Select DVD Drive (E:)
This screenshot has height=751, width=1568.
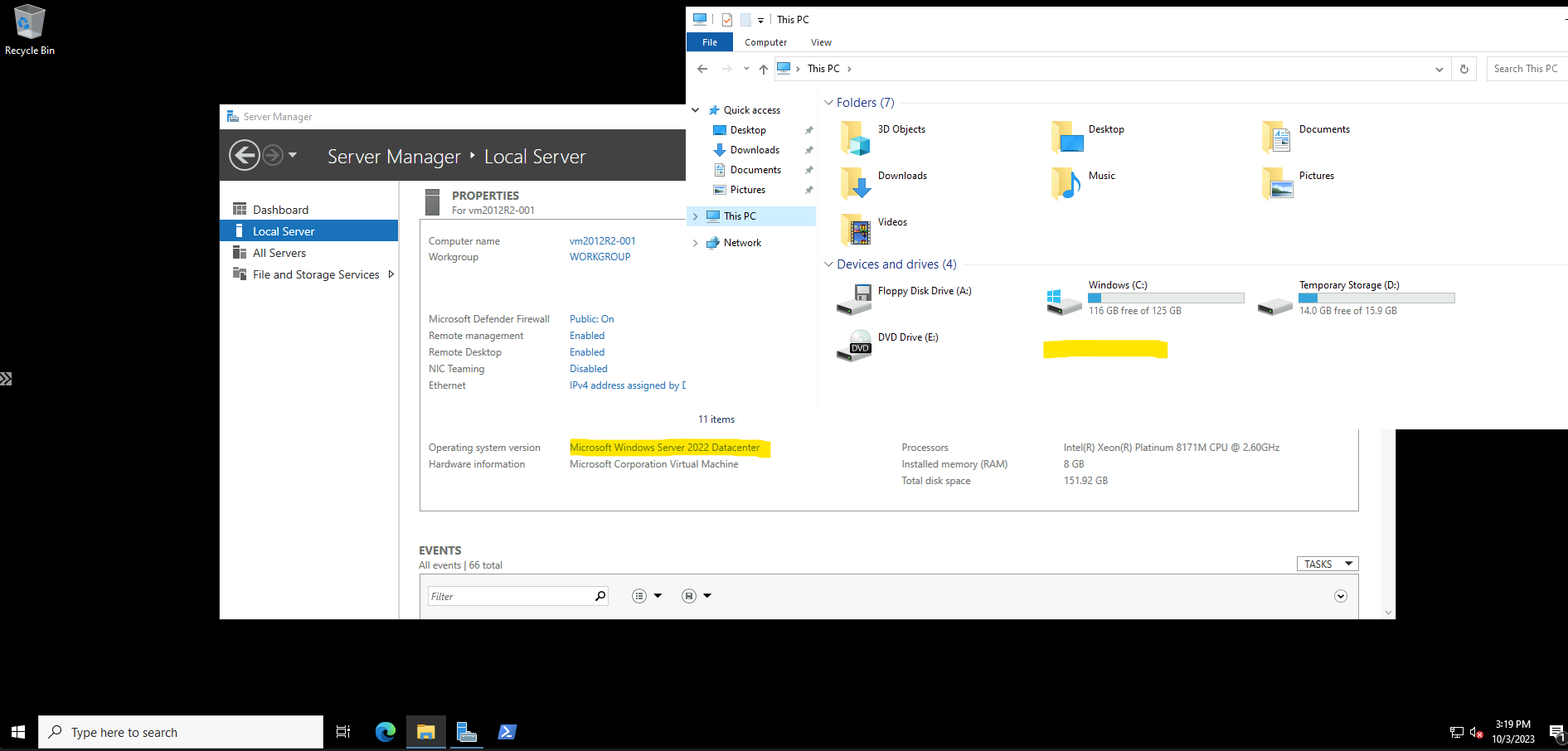(888, 345)
